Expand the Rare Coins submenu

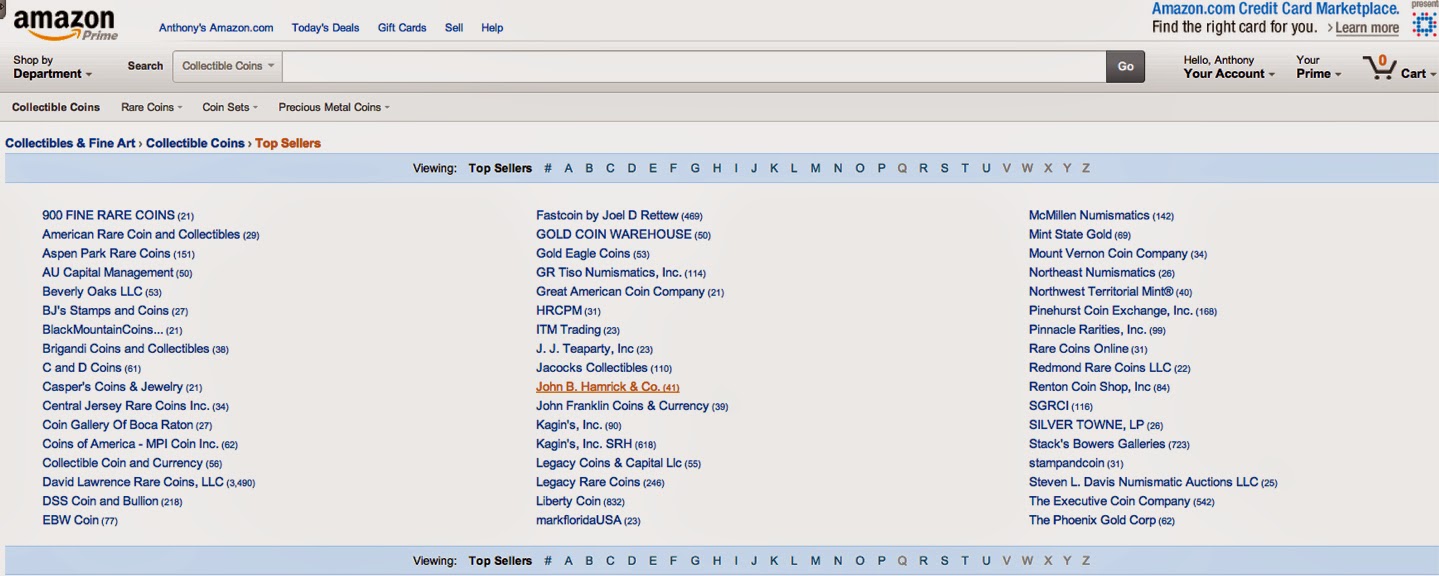(151, 107)
